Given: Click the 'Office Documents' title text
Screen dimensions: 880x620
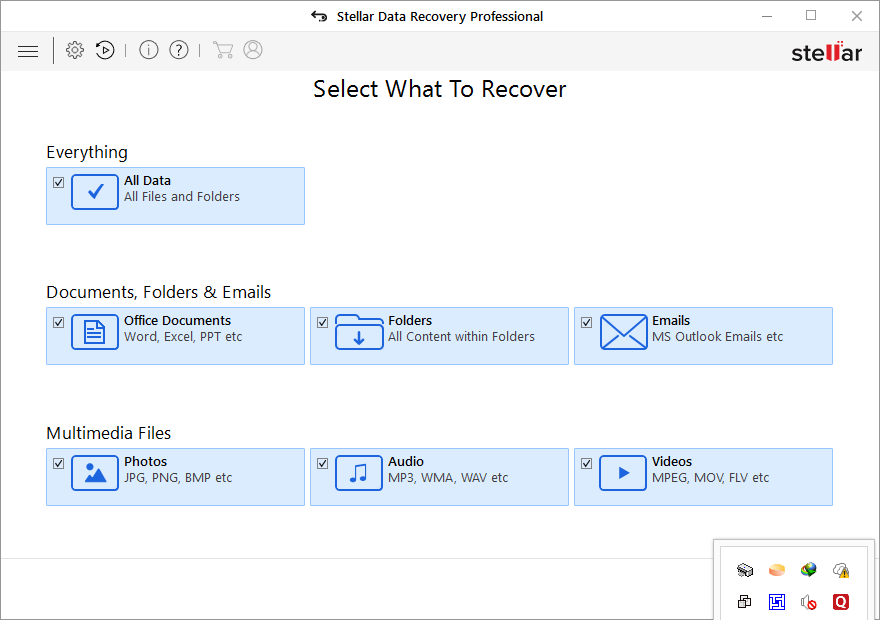Looking at the screenshot, I should point(177,320).
